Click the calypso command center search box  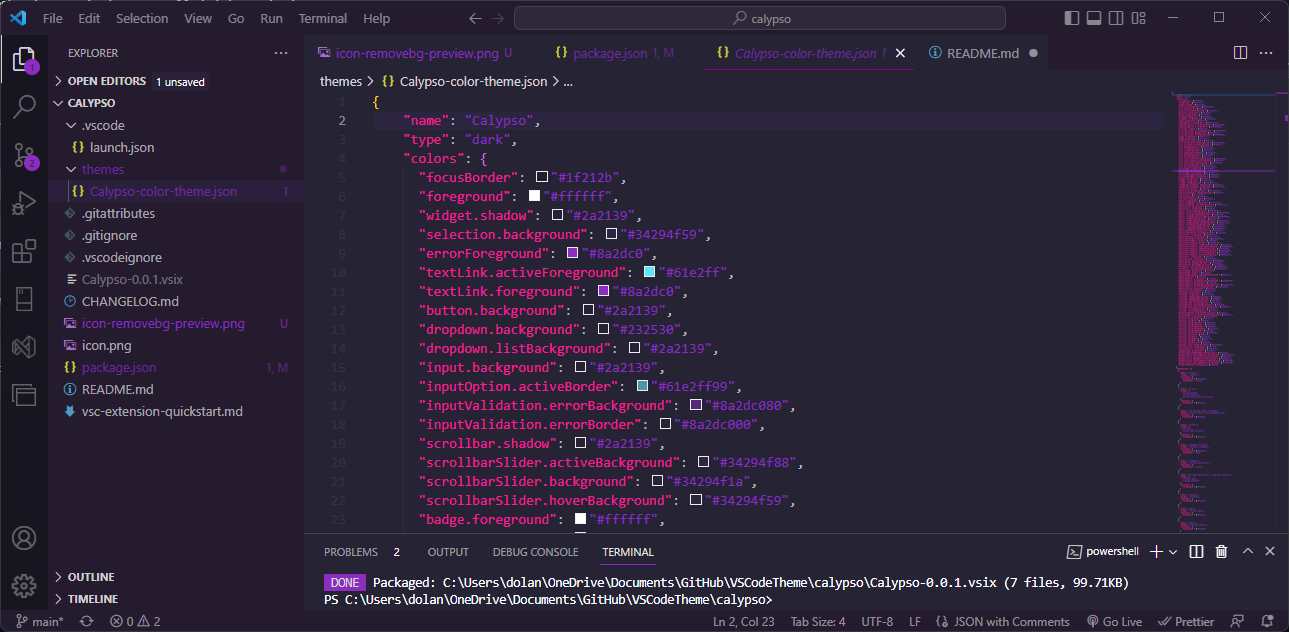point(760,18)
